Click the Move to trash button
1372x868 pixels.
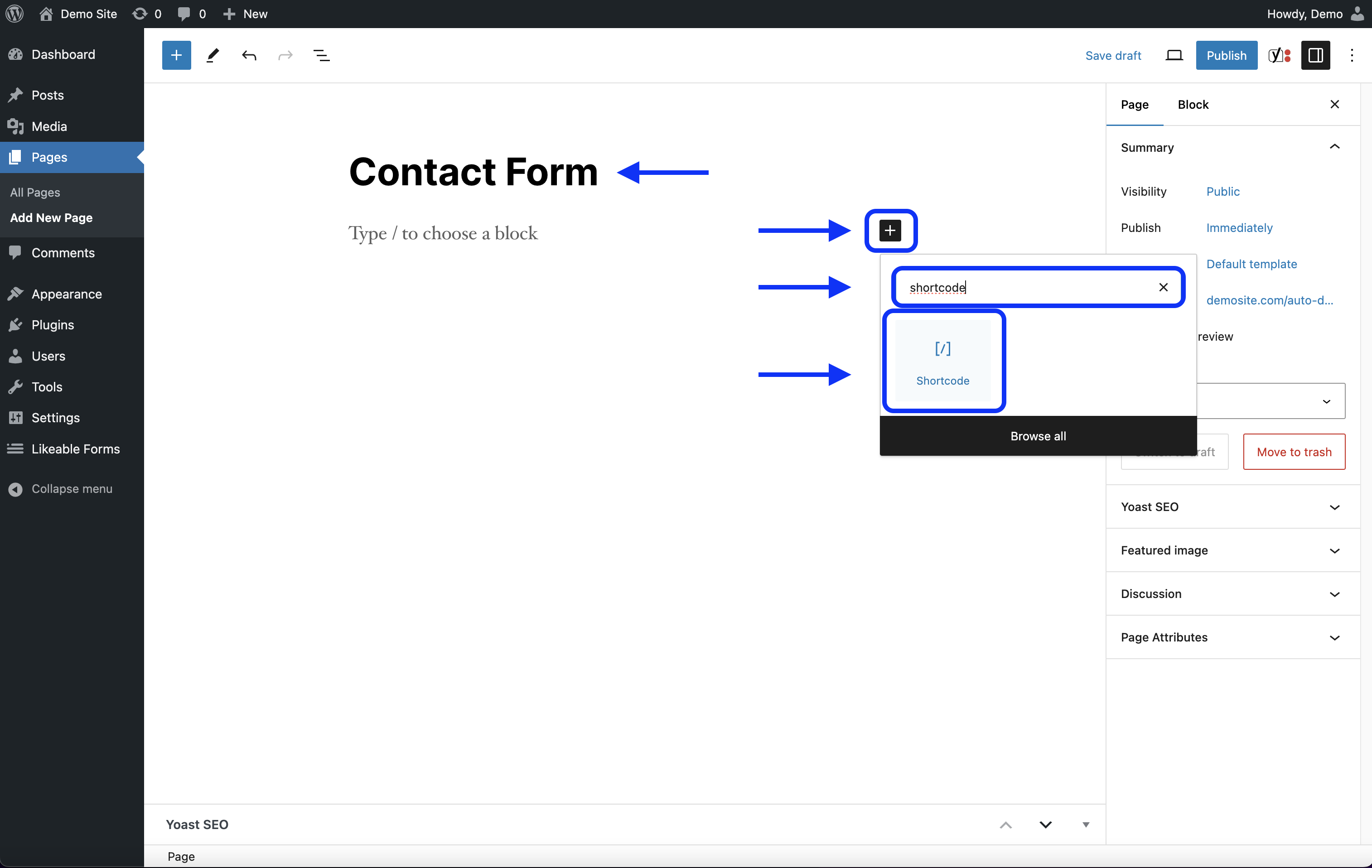pos(1293,452)
